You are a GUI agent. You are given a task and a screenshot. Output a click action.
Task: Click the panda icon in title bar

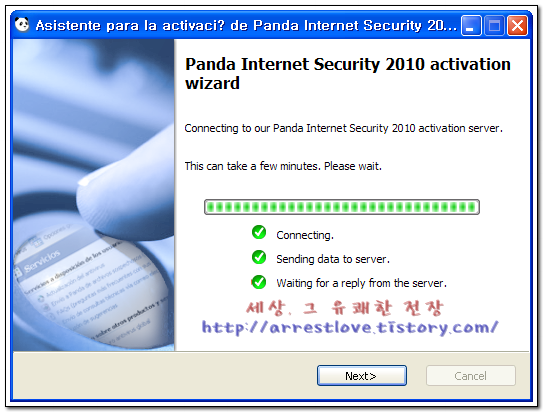coord(22,25)
